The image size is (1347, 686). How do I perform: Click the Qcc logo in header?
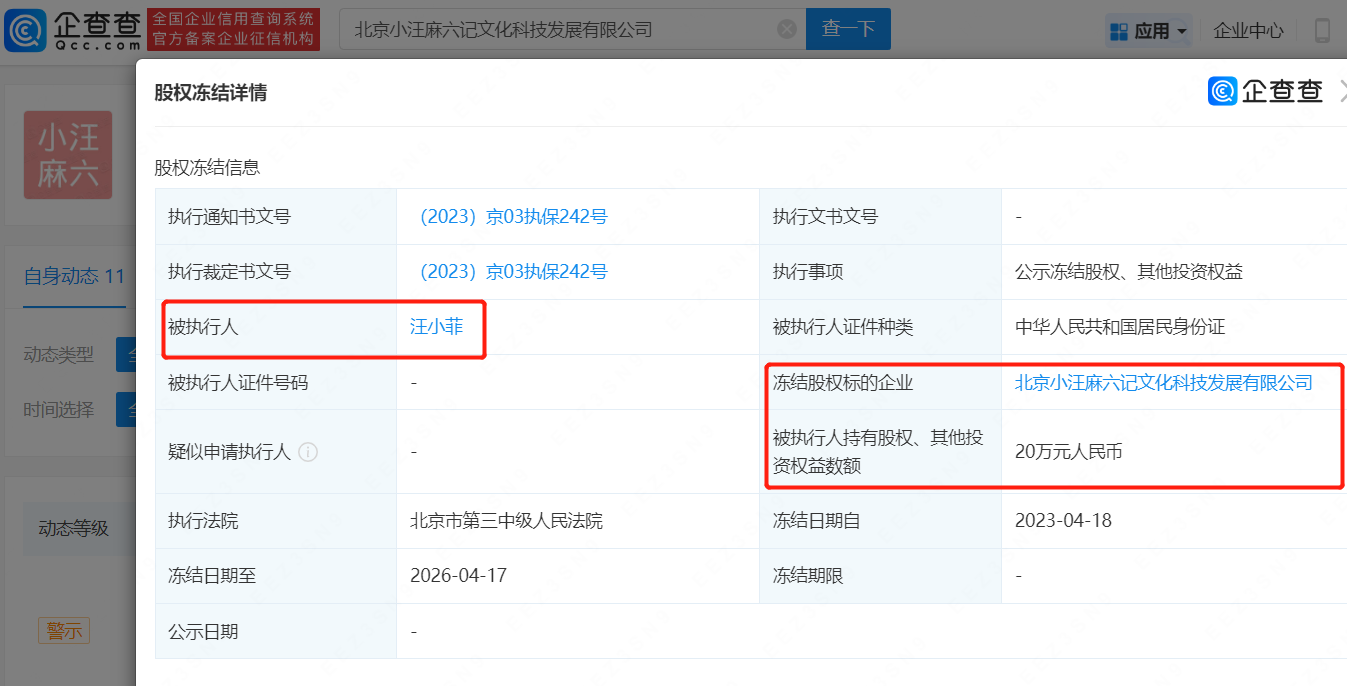click(x=73, y=30)
